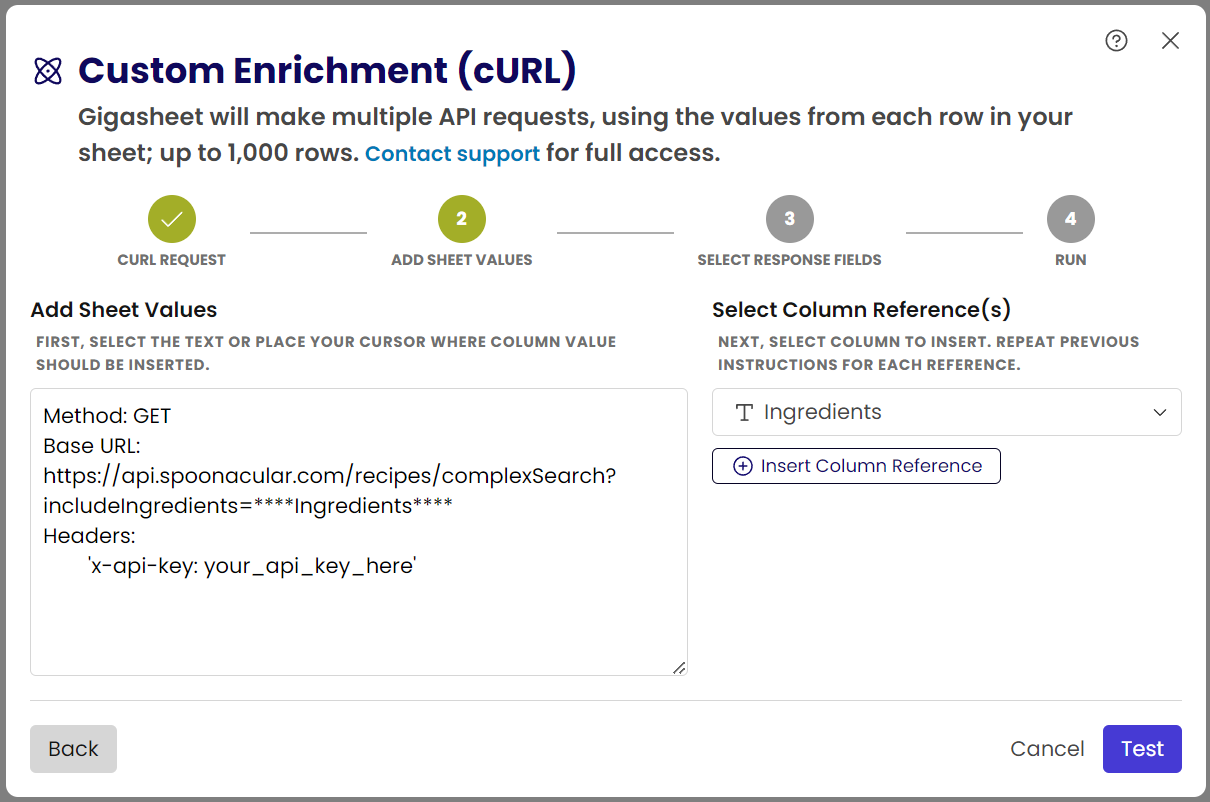This screenshot has width=1210, height=802.
Task: Open the Ingredients column dropdown
Action: coord(946,412)
